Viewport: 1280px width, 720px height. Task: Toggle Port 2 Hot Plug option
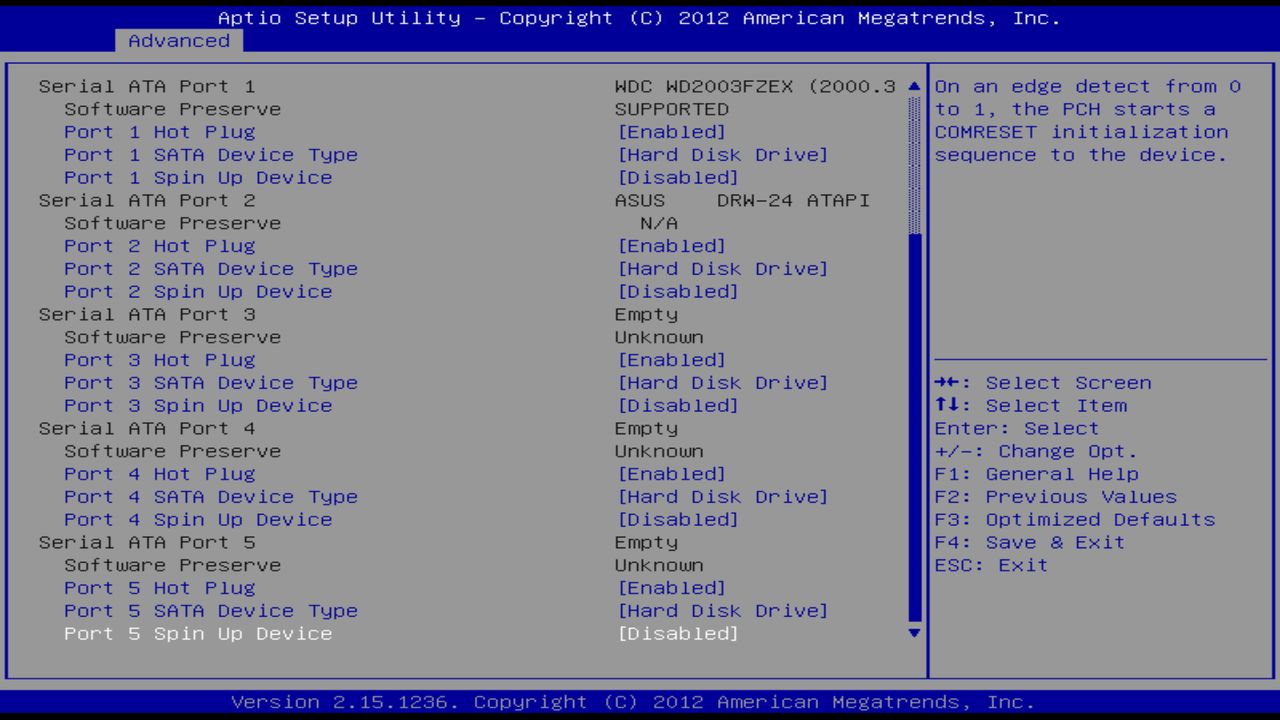[x=158, y=245]
